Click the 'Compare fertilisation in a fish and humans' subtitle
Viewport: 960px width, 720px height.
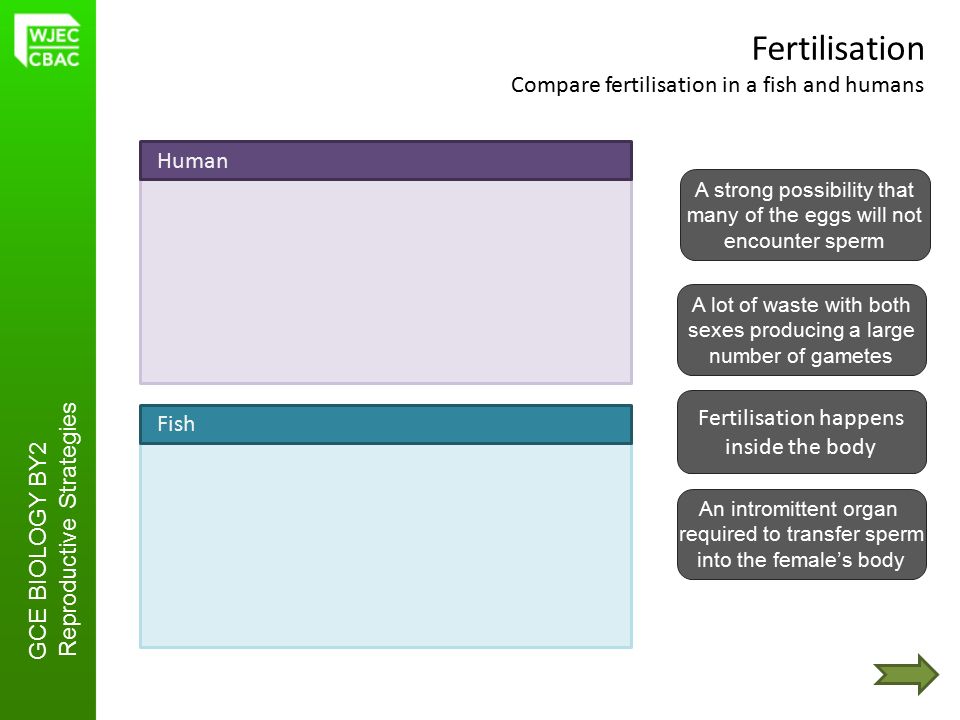[717, 84]
